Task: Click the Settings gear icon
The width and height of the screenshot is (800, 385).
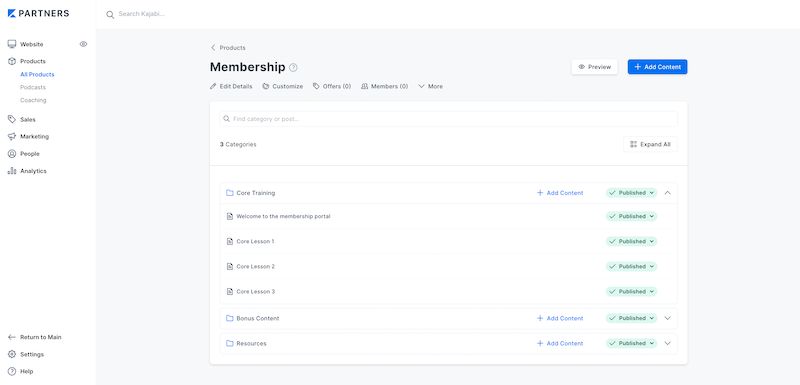Action: 12,354
